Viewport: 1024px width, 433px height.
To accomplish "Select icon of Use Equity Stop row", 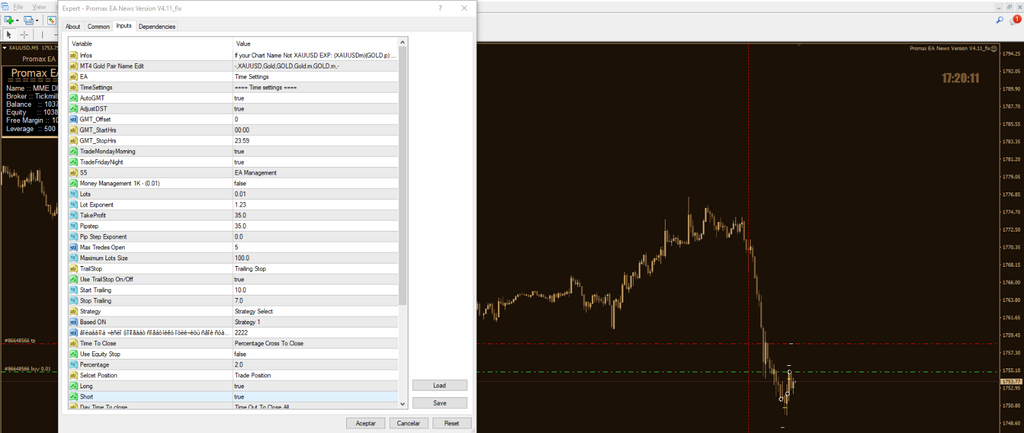I will (74, 354).
